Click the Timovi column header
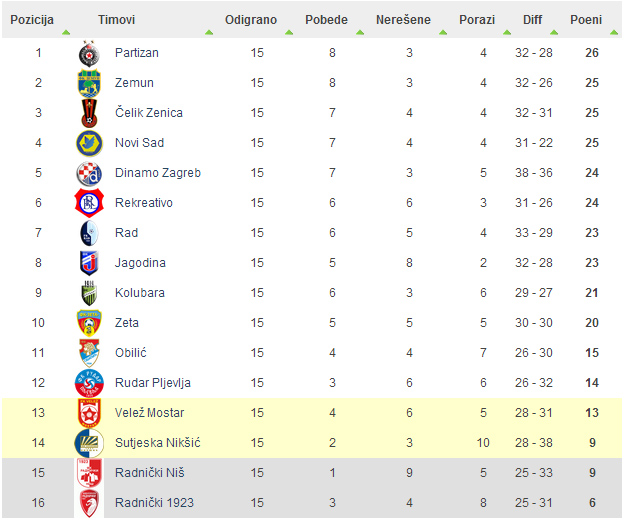 (117, 20)
